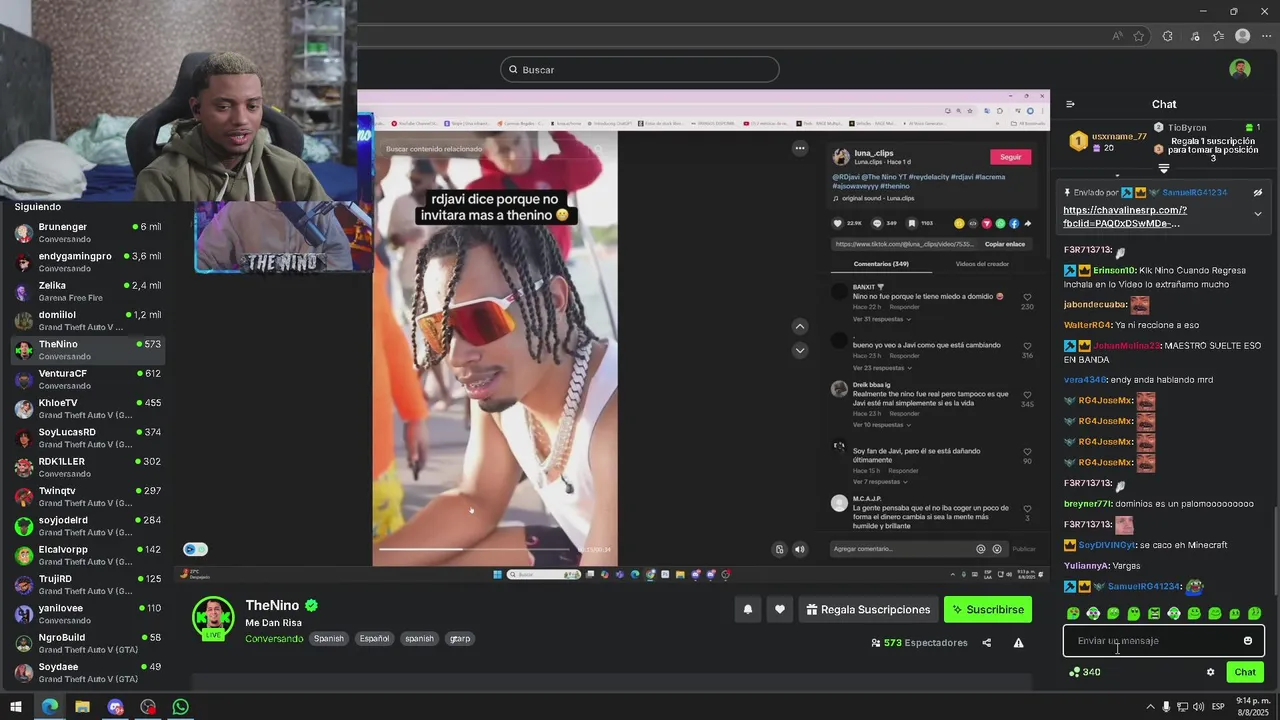
Task: Insert the angry square green emote
Action: (1154, 613)
